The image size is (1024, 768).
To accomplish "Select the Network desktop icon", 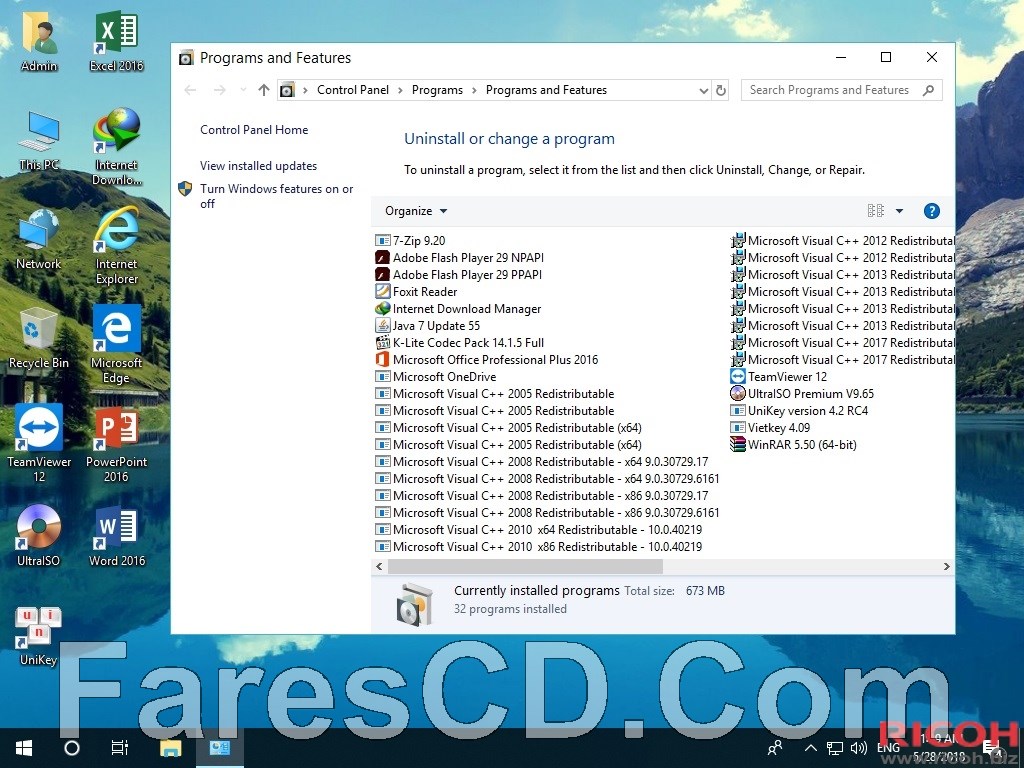I will pyautogui.click(x=39, y=239).
